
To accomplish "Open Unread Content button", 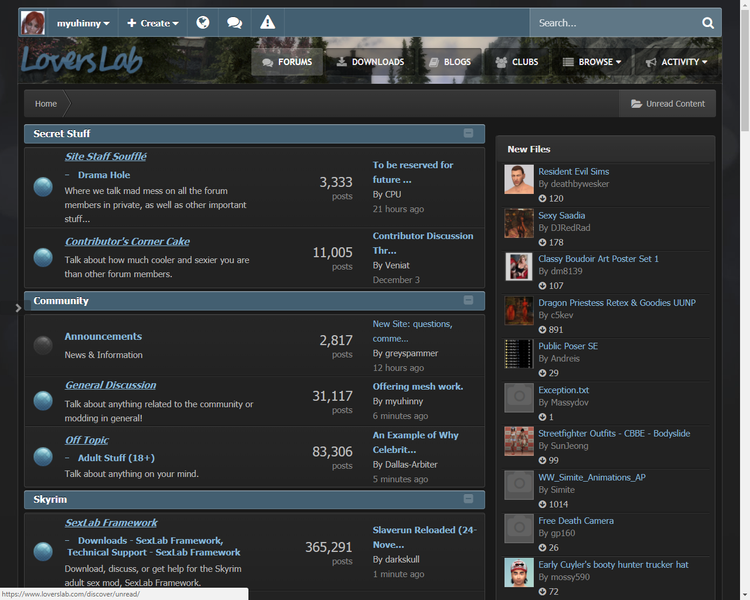I will (x=667, y=104).
